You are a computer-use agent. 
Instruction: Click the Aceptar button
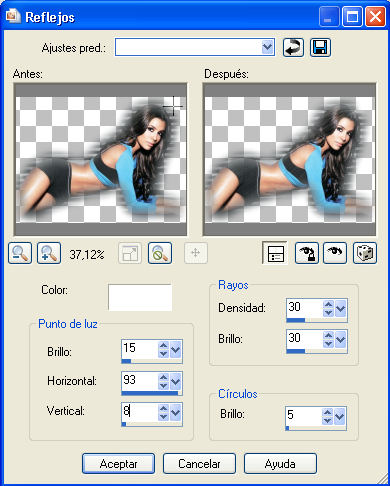(118, 464)
